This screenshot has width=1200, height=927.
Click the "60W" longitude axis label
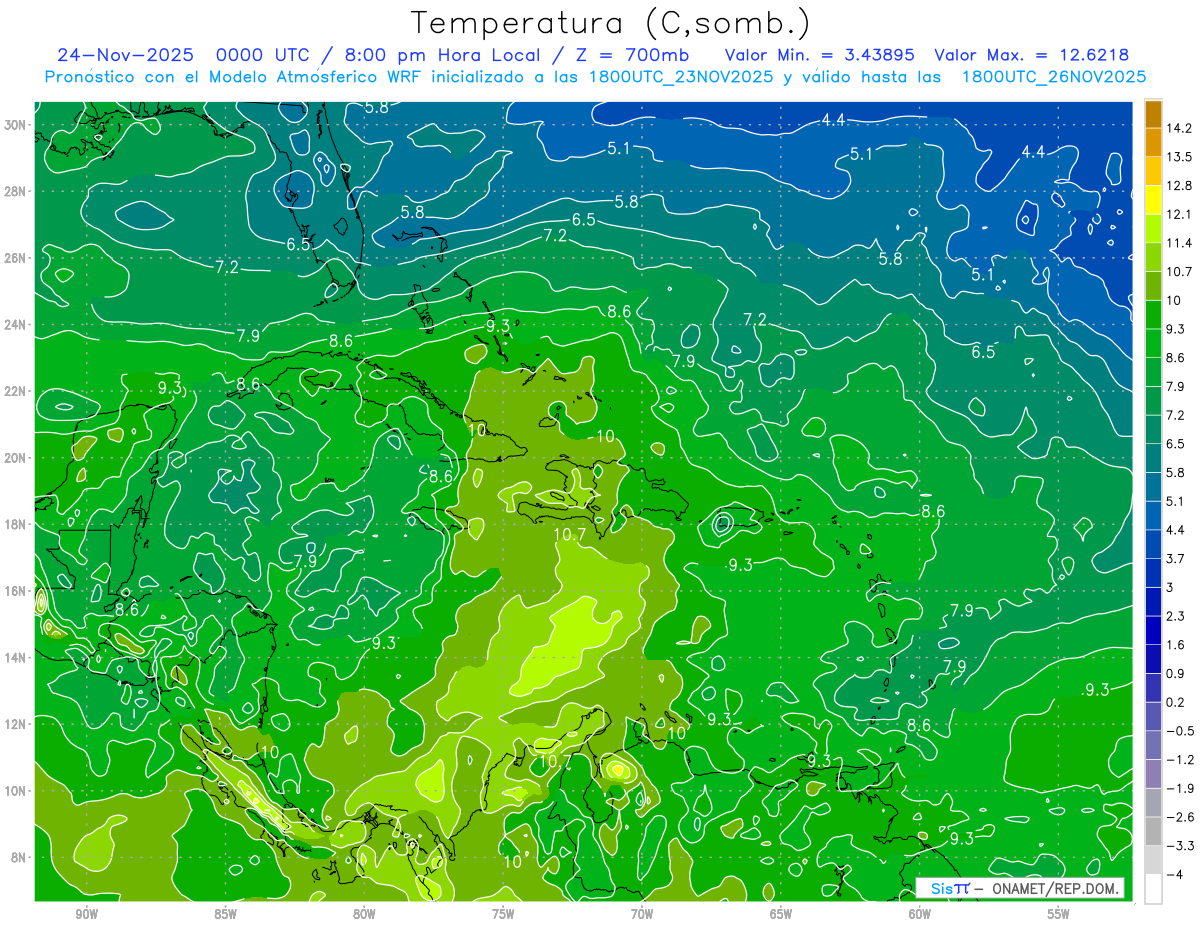click(920, 914)
